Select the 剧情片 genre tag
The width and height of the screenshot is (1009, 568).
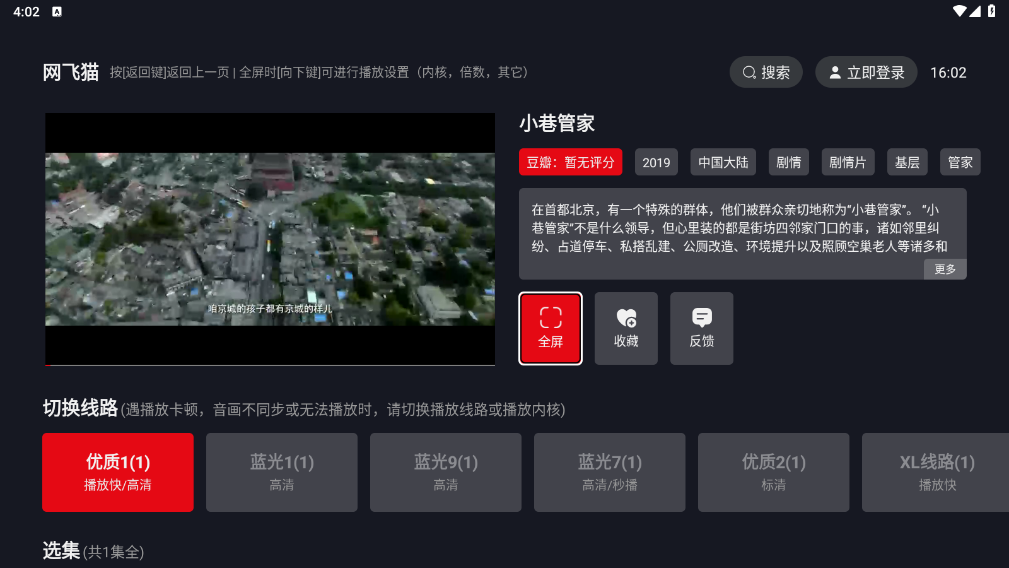[848, 162]
